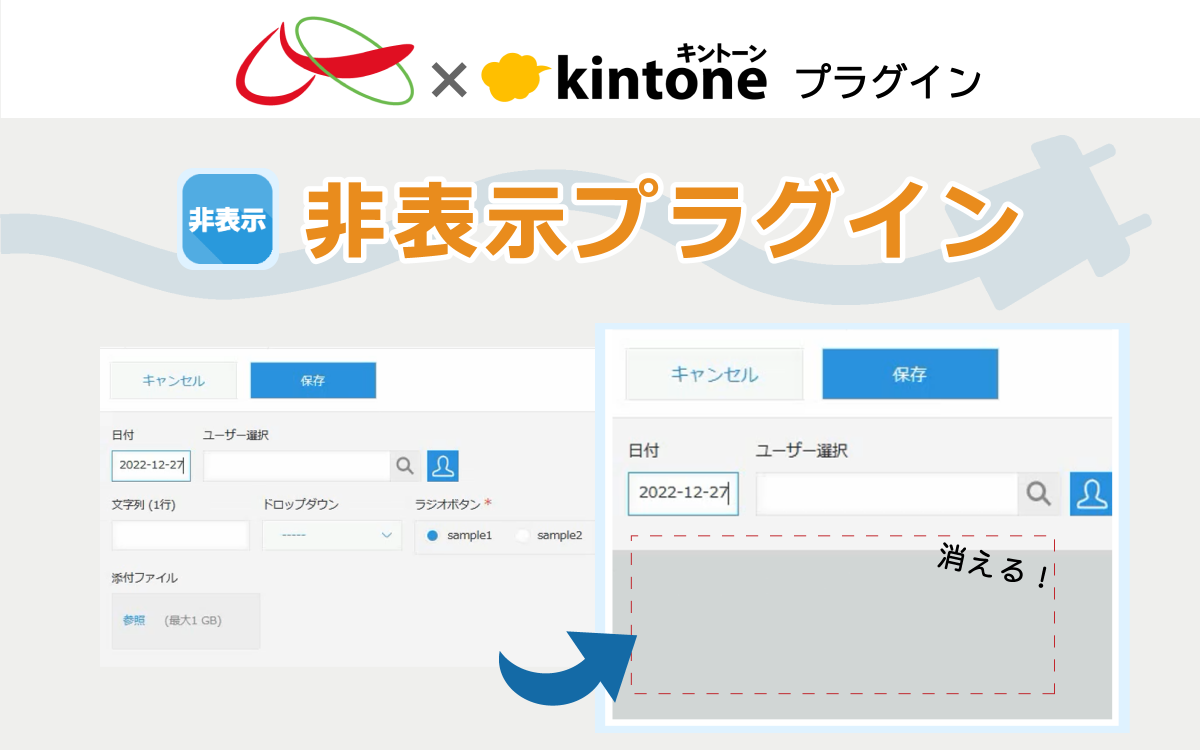Focus the ユーザー選択 field in the enlarged form

pyautogui.click(x=887, y=494)
